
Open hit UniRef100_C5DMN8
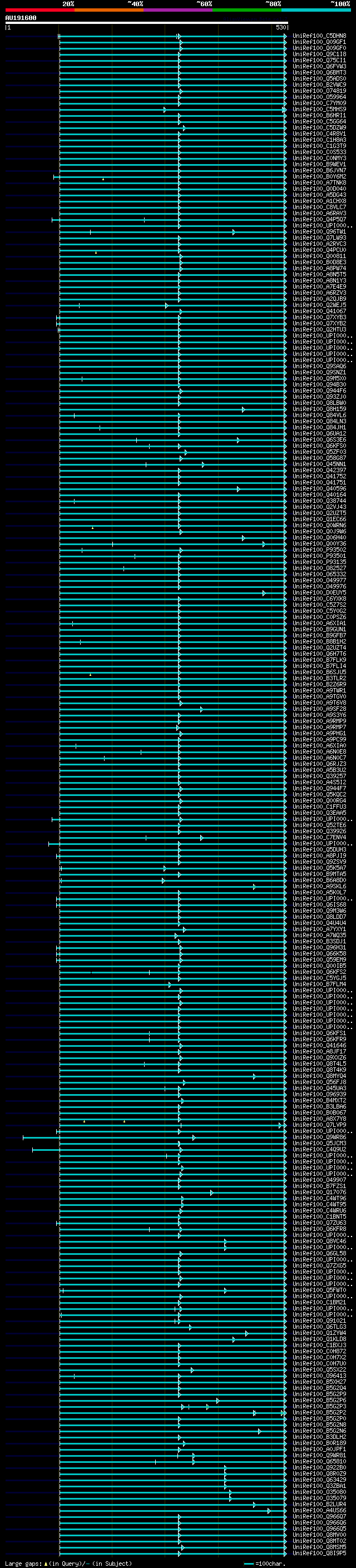(319, 36)
